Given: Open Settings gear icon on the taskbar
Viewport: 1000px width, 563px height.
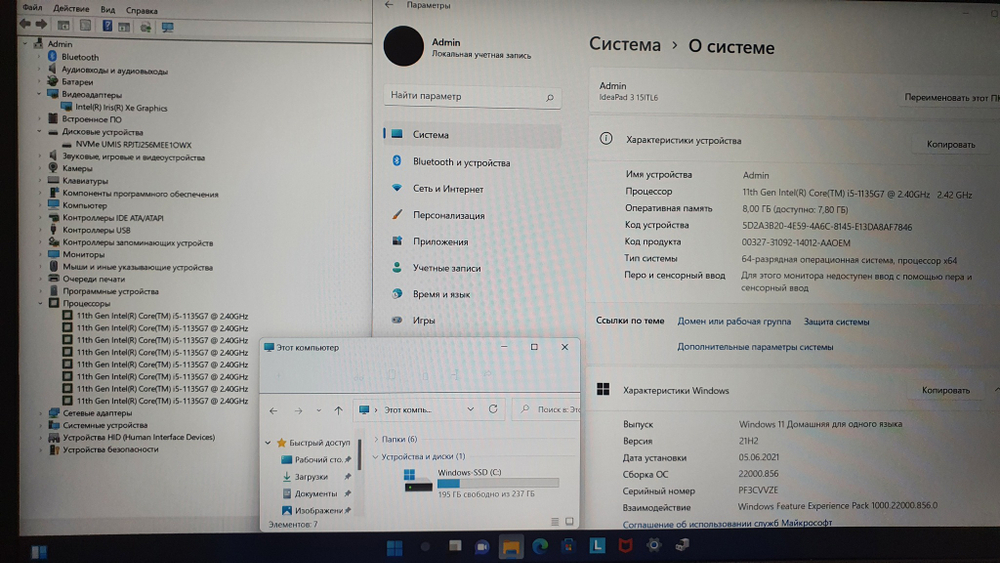Looking at the screenshot, I should 654,545.
